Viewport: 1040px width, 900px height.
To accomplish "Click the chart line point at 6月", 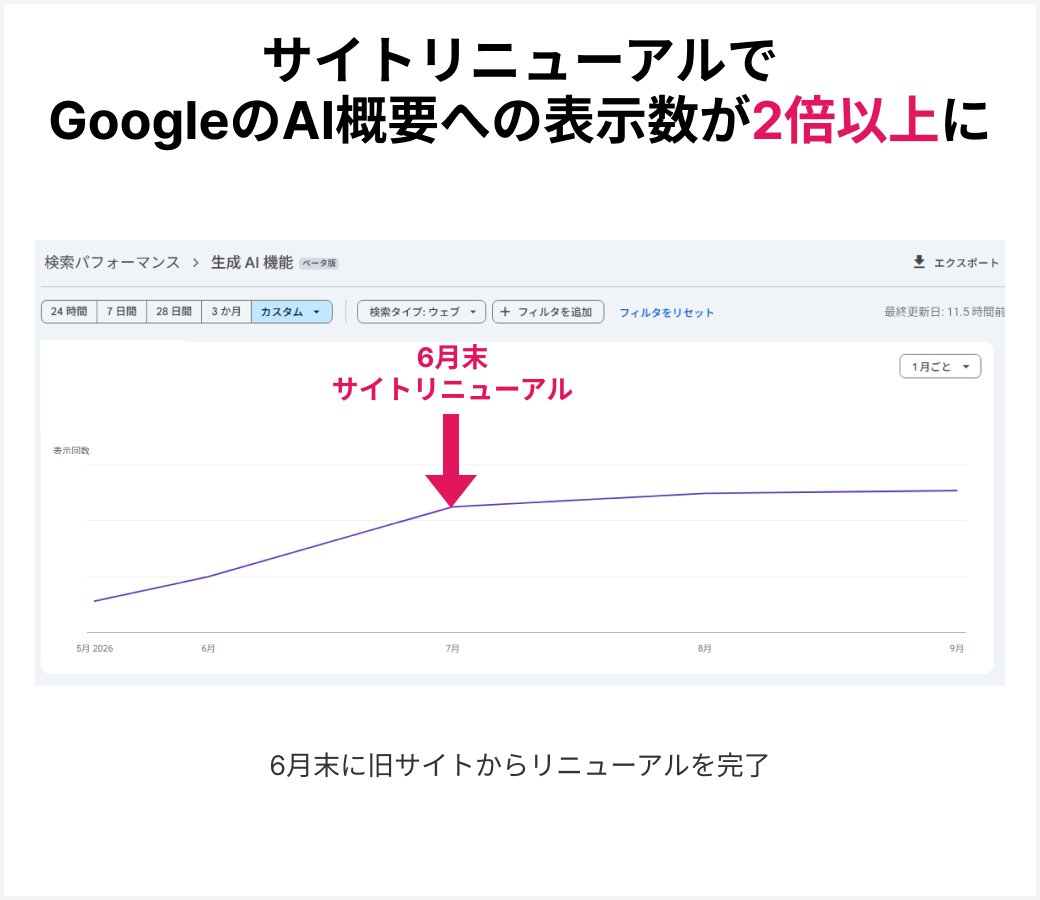I will coord(208,576).
